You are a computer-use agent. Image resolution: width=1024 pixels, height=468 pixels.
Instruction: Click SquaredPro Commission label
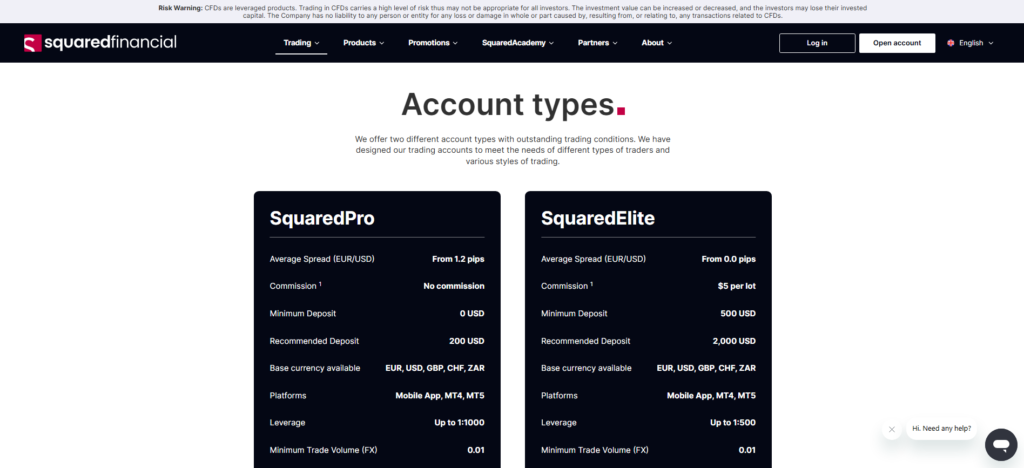coord(295,286)
